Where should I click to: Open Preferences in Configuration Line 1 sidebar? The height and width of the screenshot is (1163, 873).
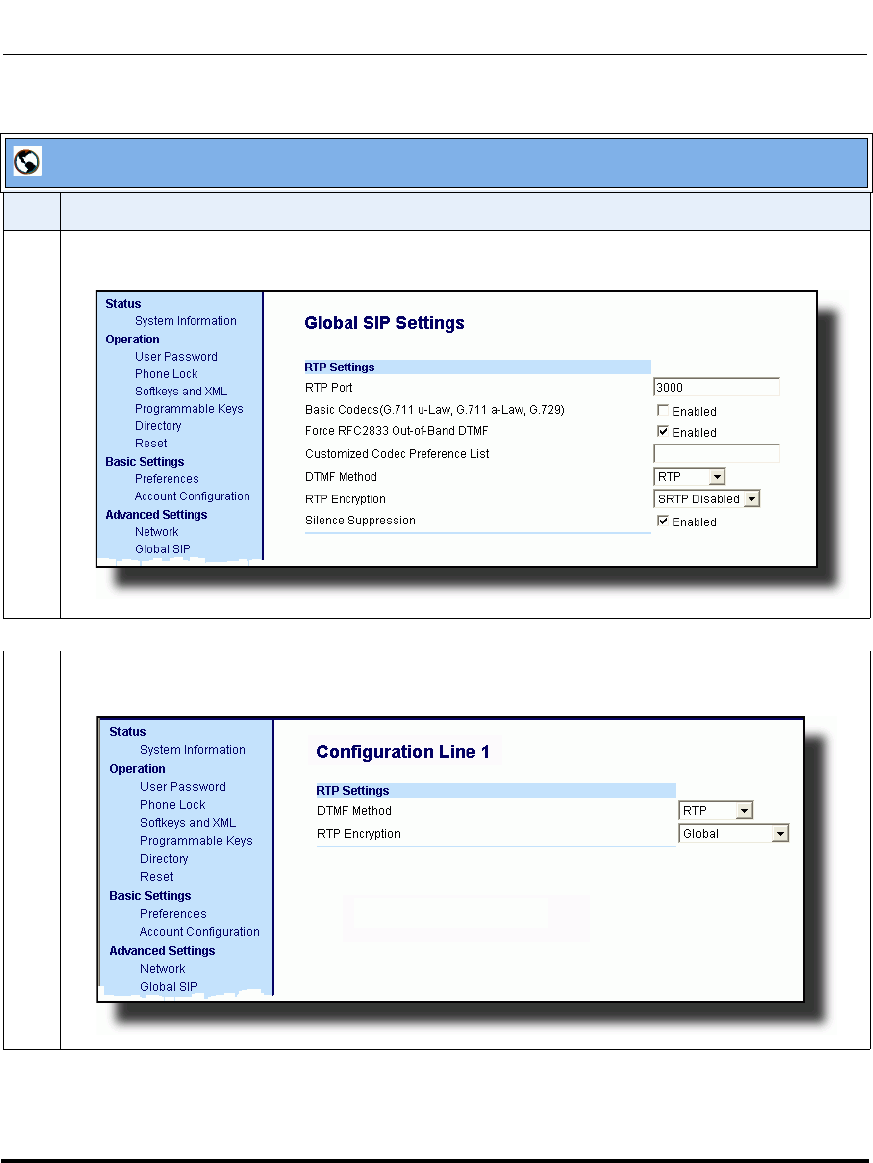173,914
